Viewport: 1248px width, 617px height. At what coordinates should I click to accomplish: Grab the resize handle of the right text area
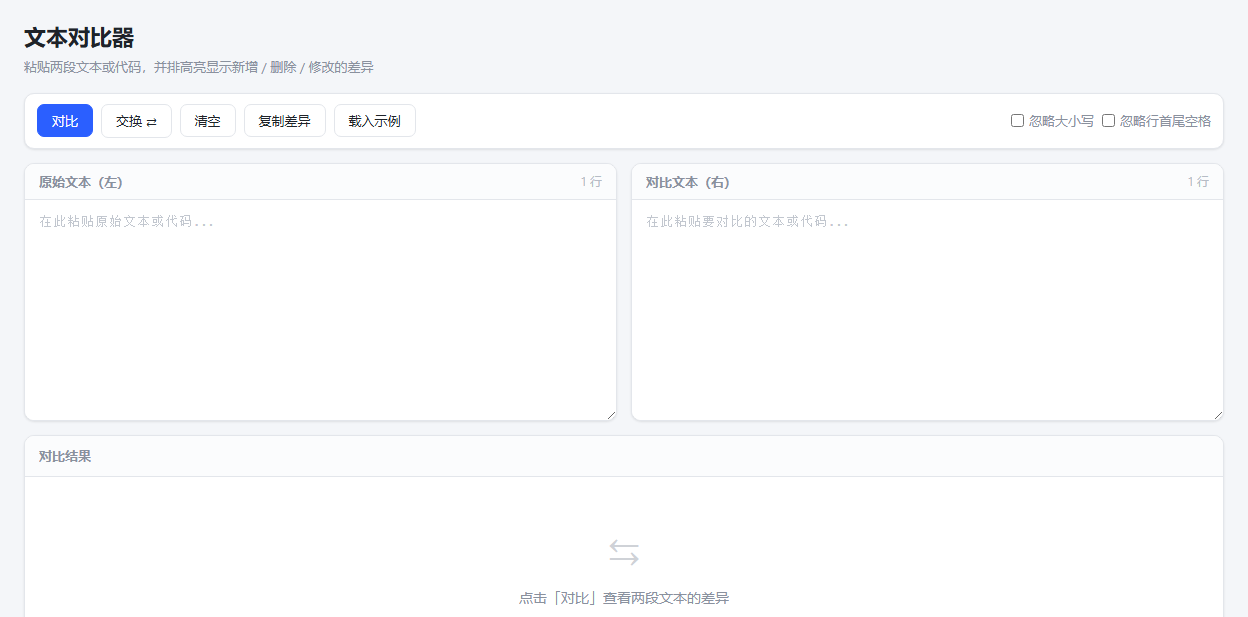point(1217,414)
